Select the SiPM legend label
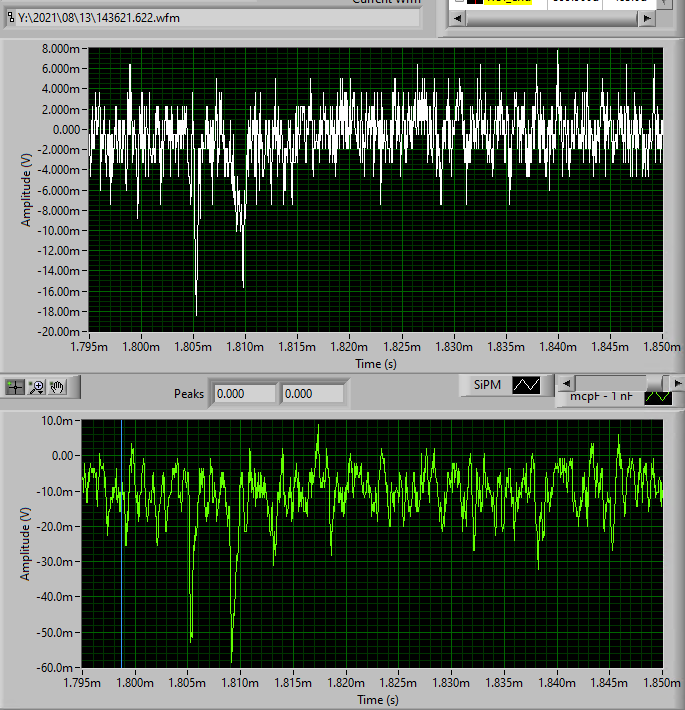 [485, 384]
